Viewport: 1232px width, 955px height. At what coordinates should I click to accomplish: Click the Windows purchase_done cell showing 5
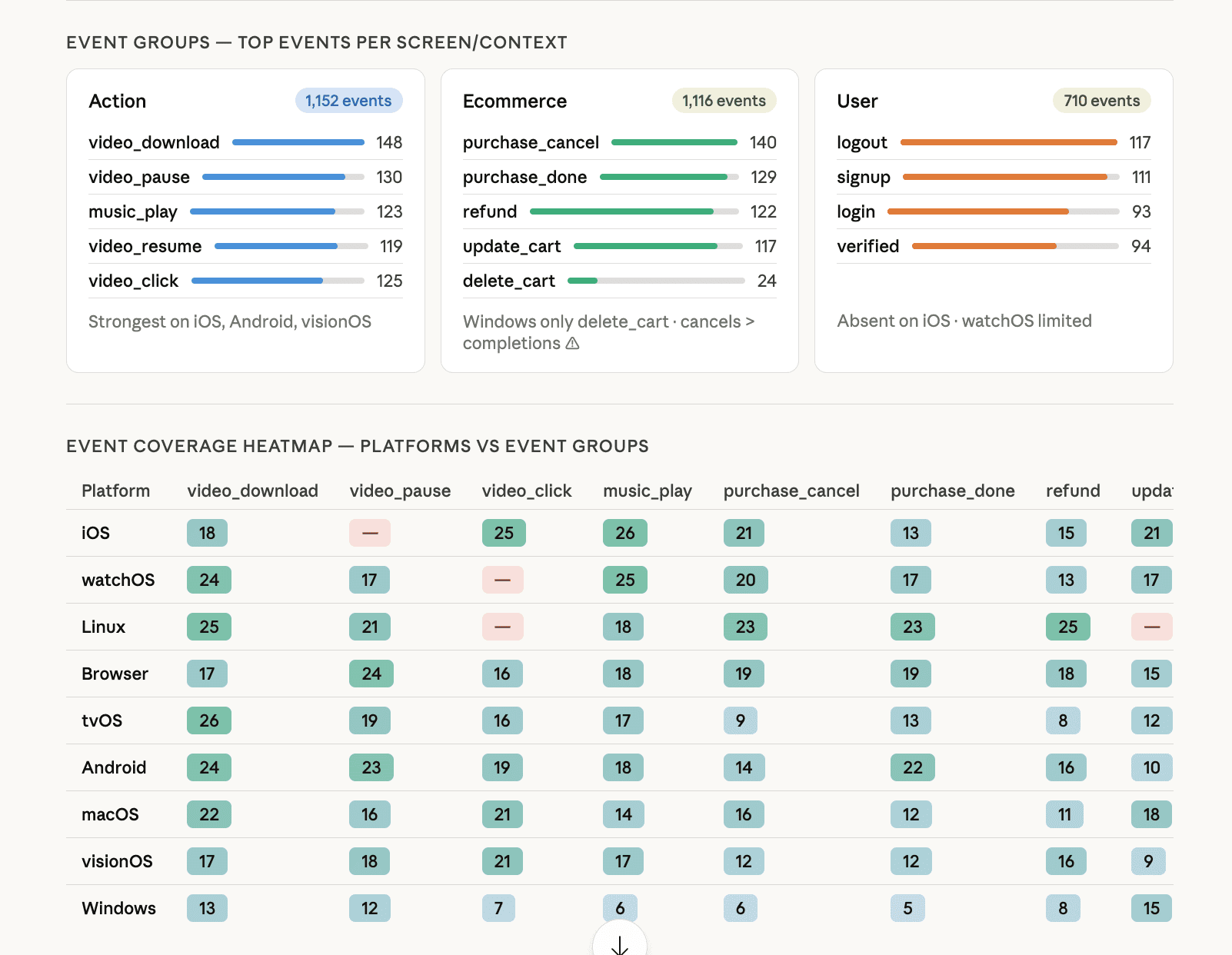(x=907, y=908)
